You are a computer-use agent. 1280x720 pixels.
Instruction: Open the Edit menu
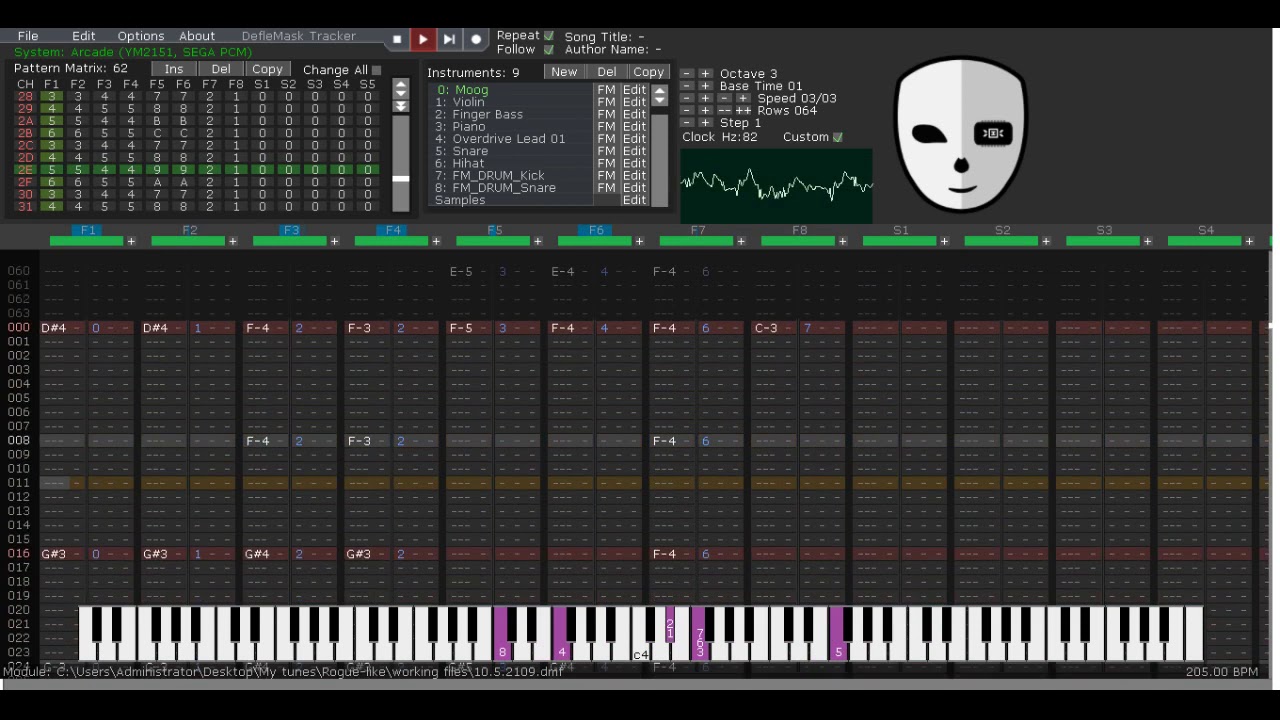pos(83,36)
